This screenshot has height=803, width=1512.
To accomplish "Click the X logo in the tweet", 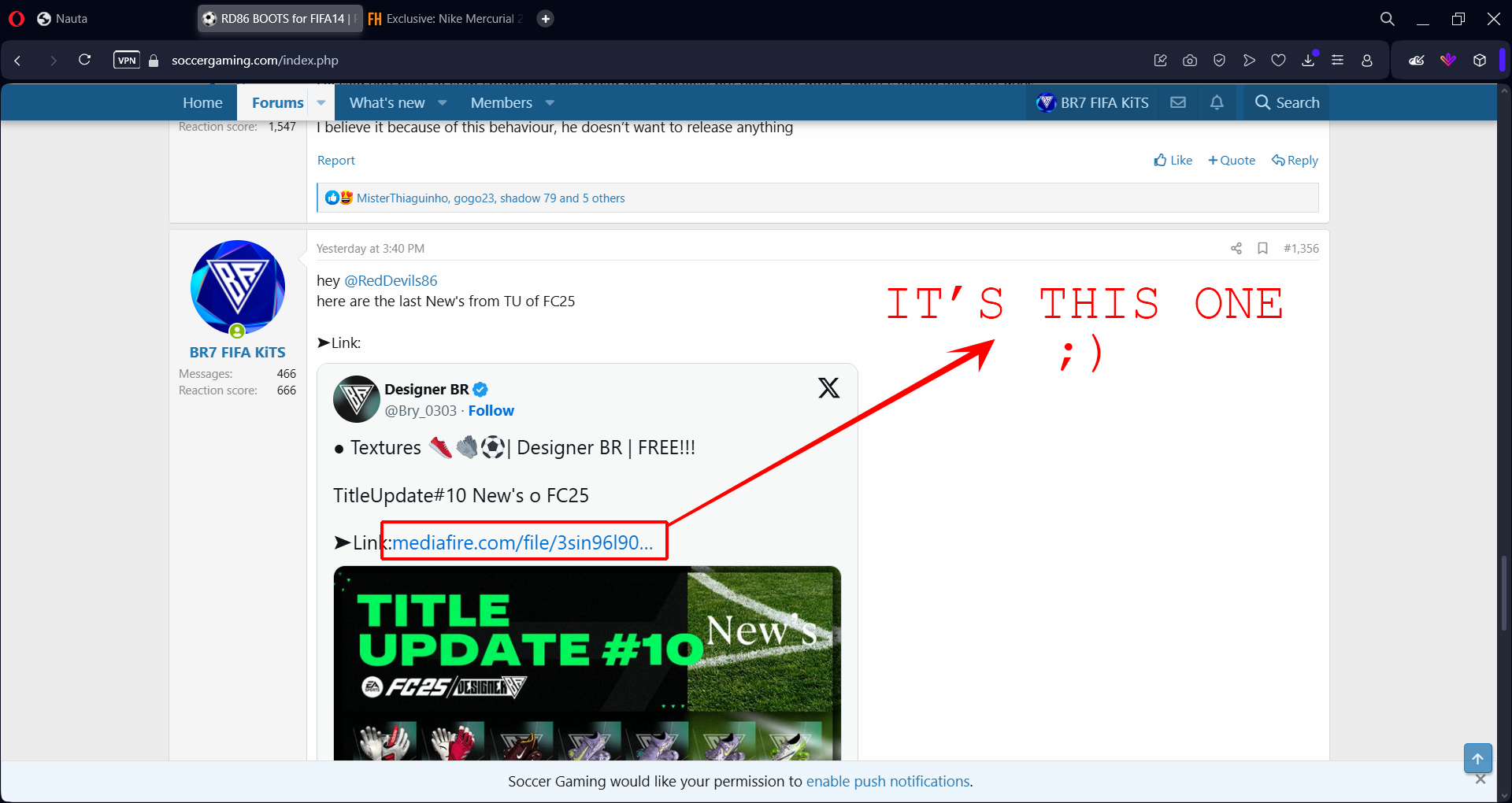I will (828, 387).
